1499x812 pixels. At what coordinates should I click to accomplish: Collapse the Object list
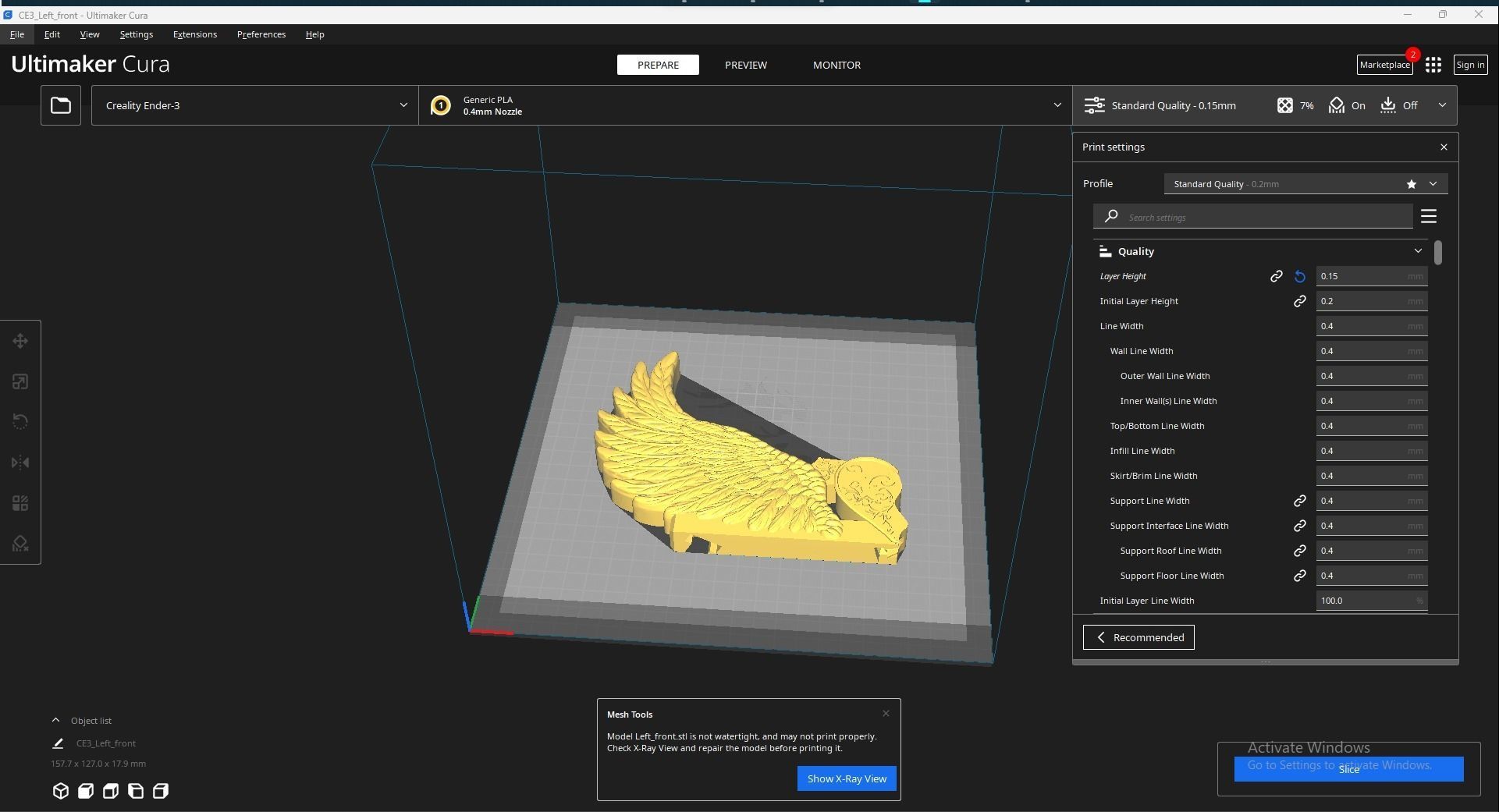coord(55,720)
